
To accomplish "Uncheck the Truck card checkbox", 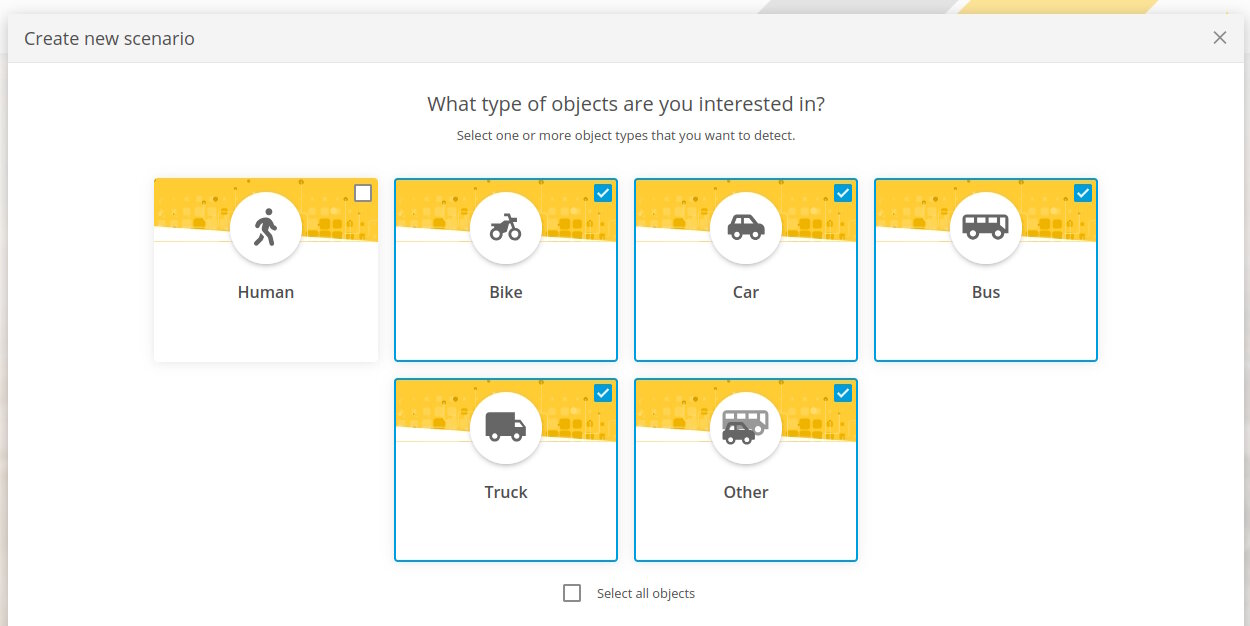I will [603, 393].
